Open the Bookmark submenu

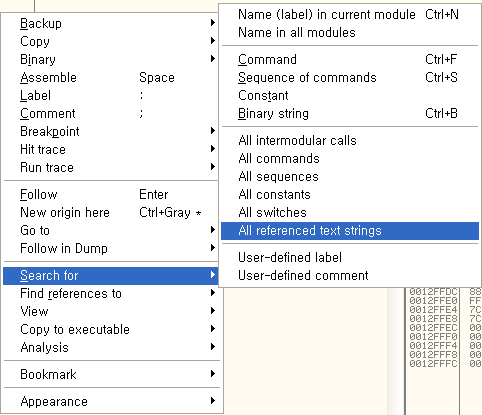[x=111, y=375]
